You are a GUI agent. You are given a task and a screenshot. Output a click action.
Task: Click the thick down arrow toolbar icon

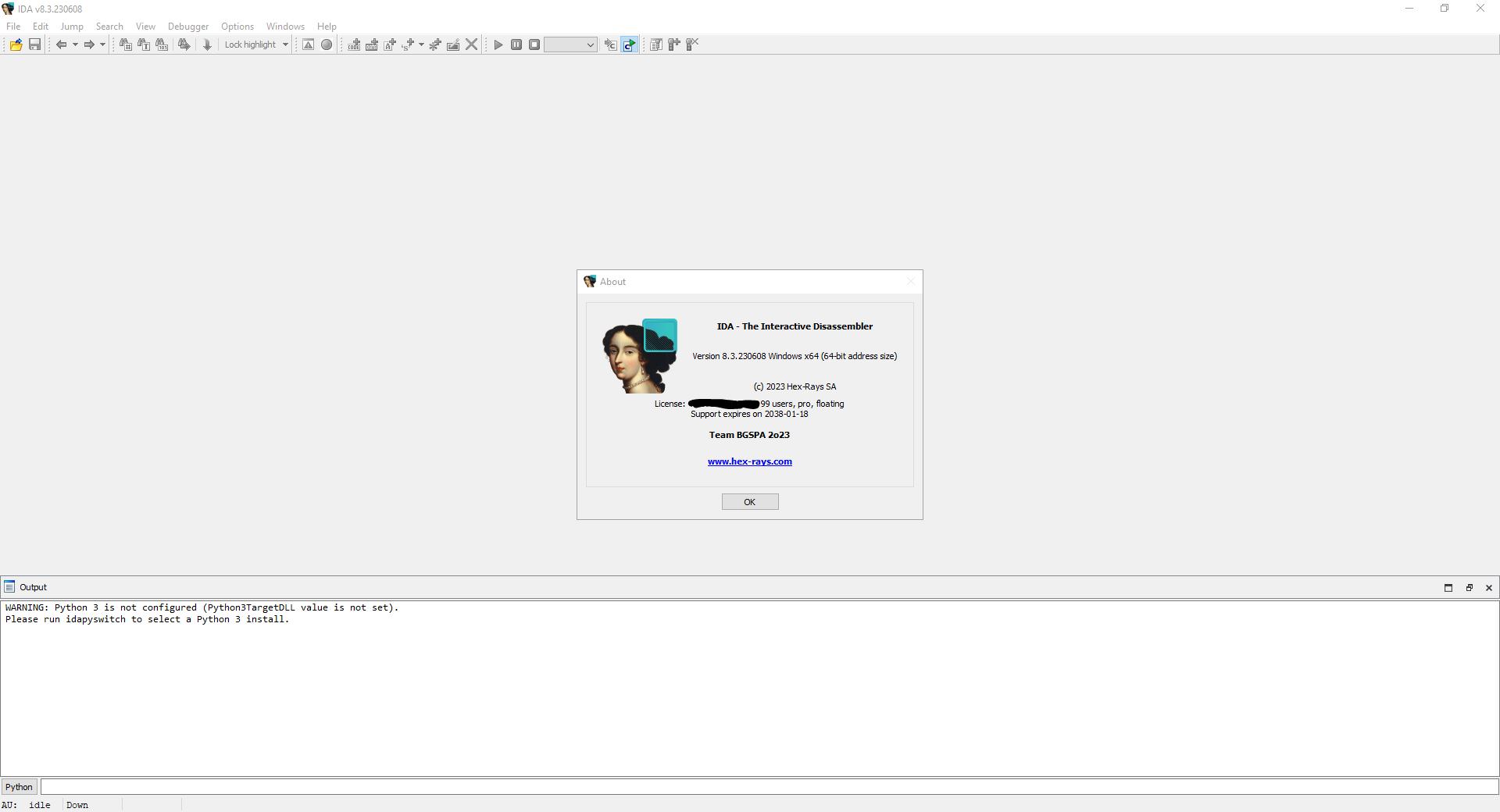[207, 45]
